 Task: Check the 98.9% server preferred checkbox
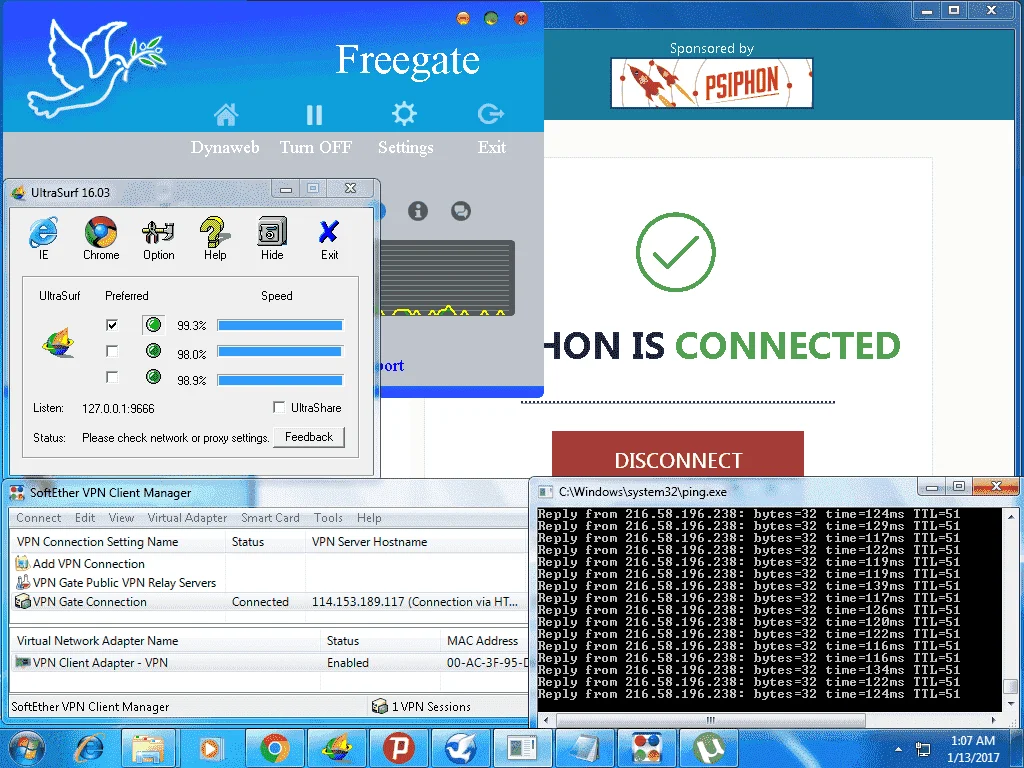(x=112, y=377)
